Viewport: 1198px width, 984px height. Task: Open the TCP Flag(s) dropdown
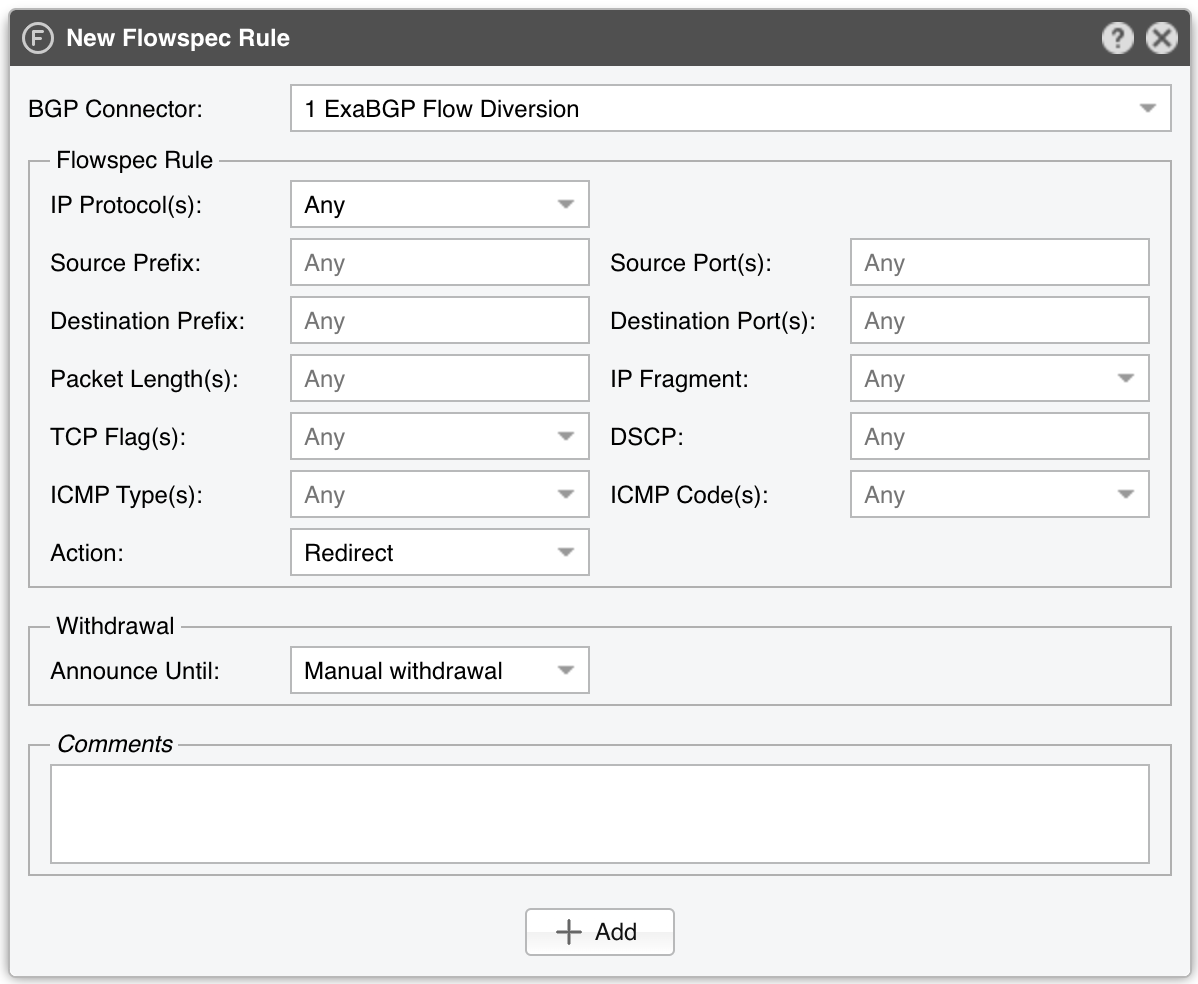[439, 436]
